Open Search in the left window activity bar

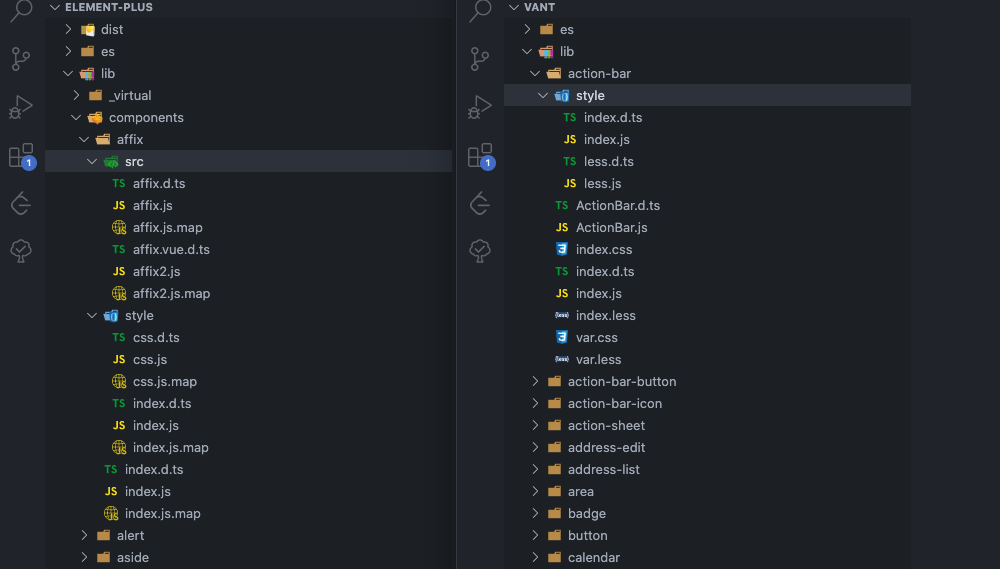(x=21, y=10)
